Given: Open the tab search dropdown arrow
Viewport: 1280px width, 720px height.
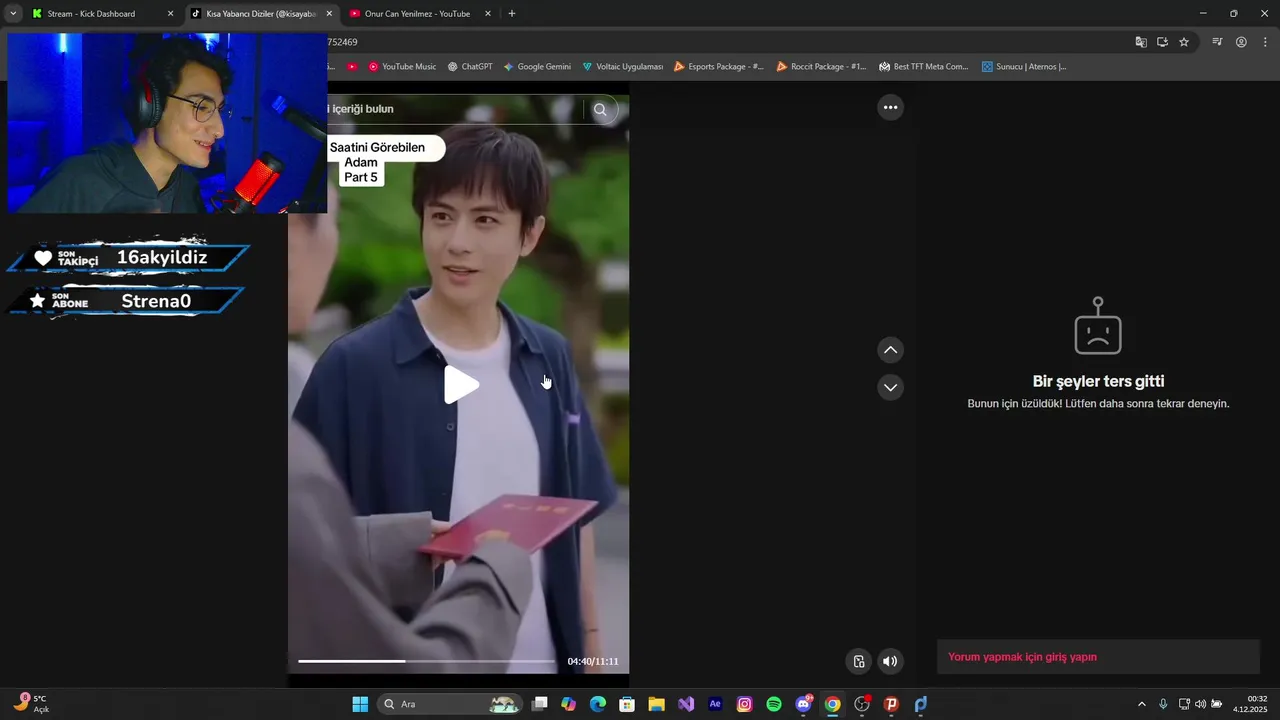Looking at the screenshot, I should pyautogui.click(x=13, y=14).
